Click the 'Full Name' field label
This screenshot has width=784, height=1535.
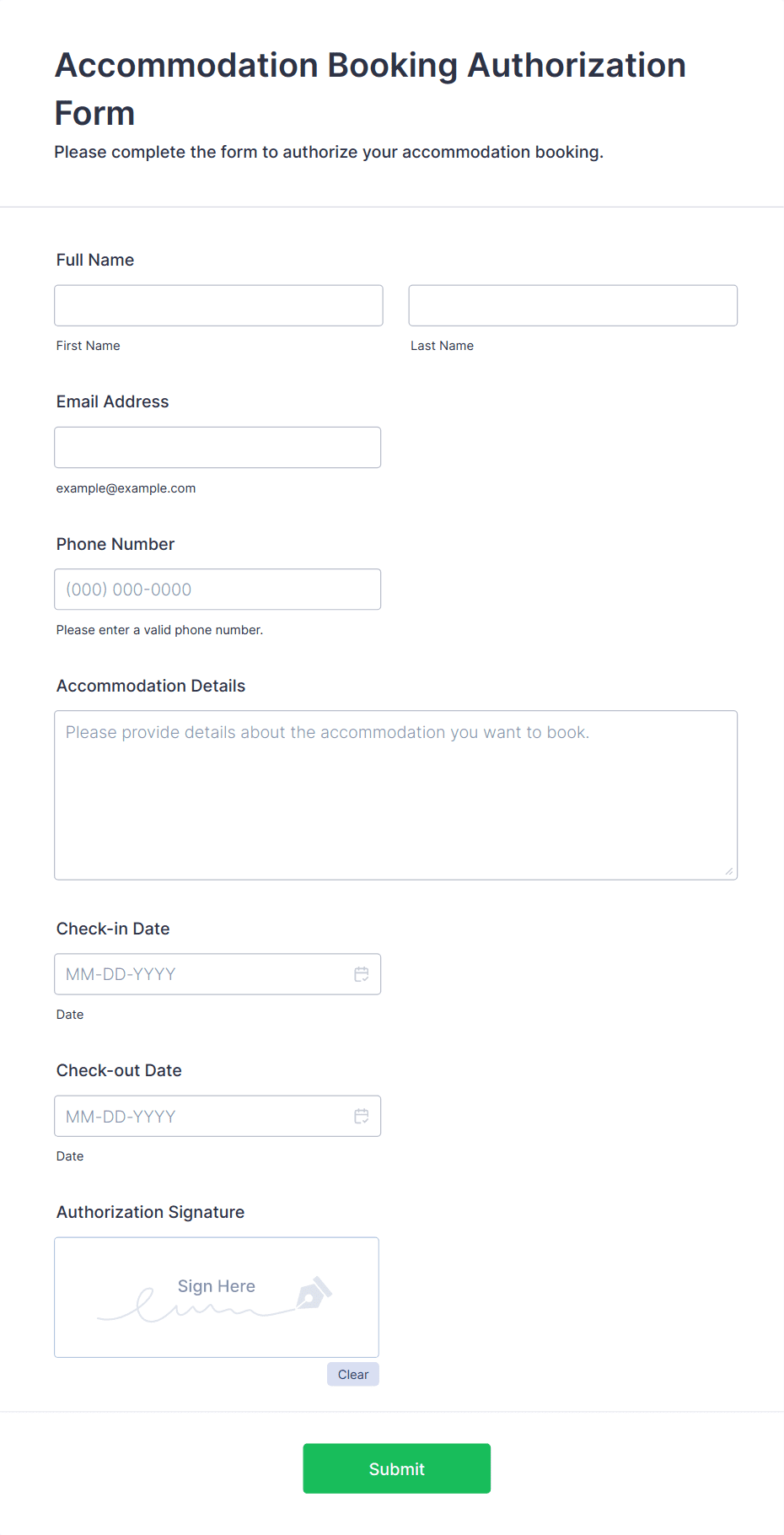[95, 260]
